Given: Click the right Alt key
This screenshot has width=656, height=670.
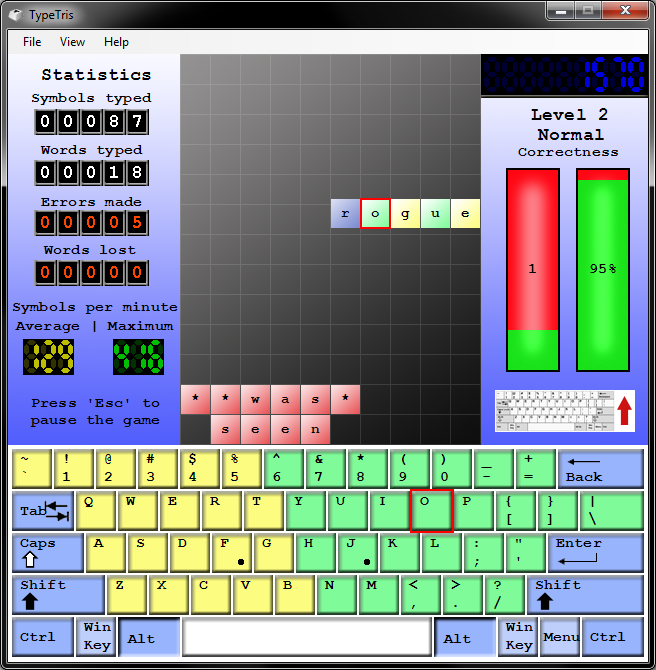Looking at the screenshot, I should coord(465,637).
